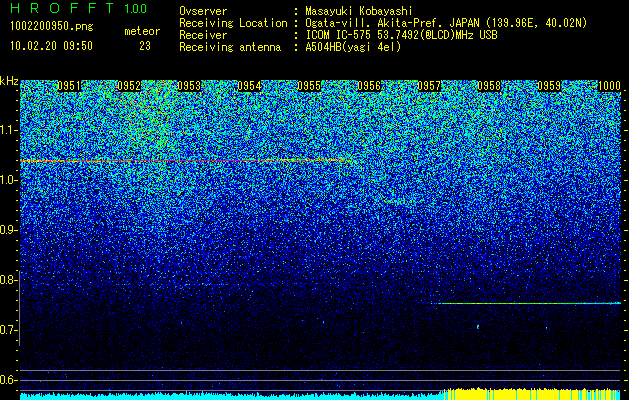
Task: Click the red carrier signal line near 1.04 kHz
Action: 185,160
